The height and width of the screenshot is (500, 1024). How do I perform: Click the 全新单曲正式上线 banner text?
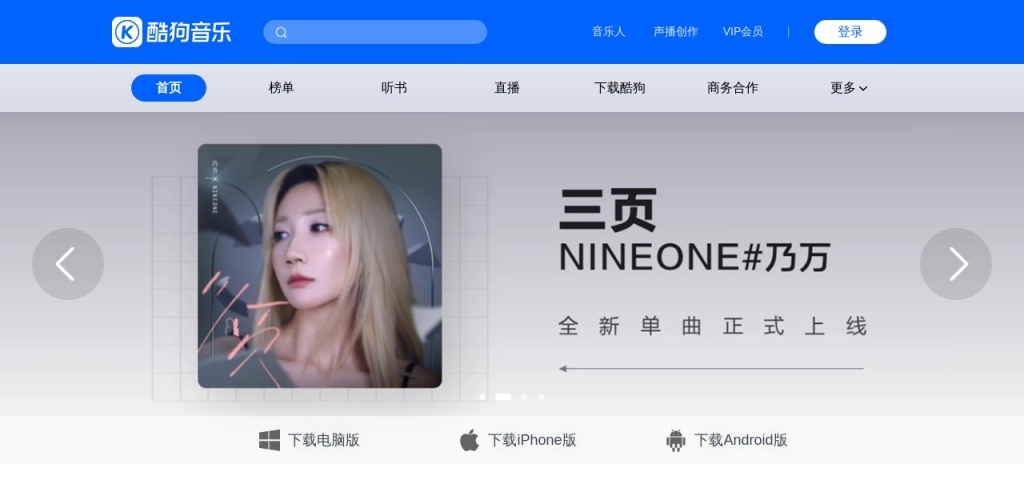point(712,326)
